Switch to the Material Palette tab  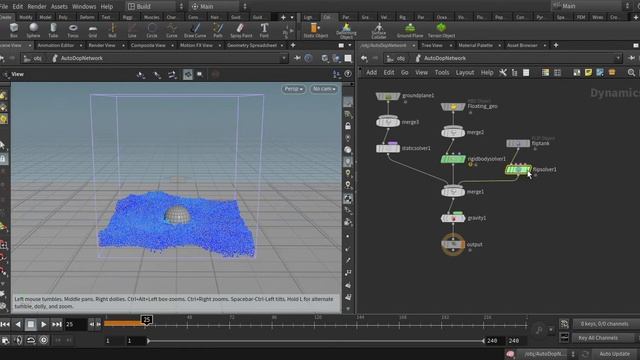click(476, 45)
